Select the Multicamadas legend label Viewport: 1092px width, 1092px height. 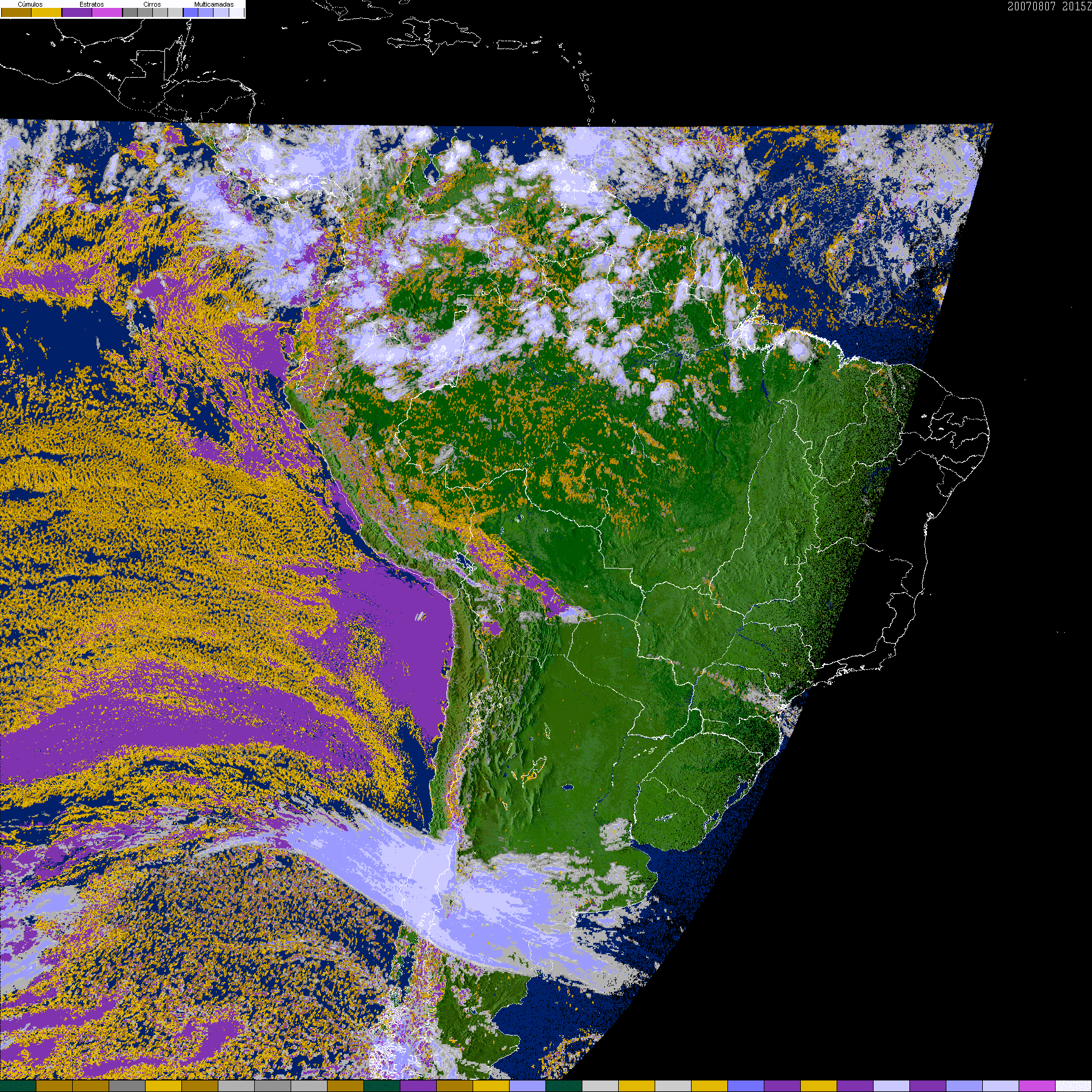[x=214, y=4]
